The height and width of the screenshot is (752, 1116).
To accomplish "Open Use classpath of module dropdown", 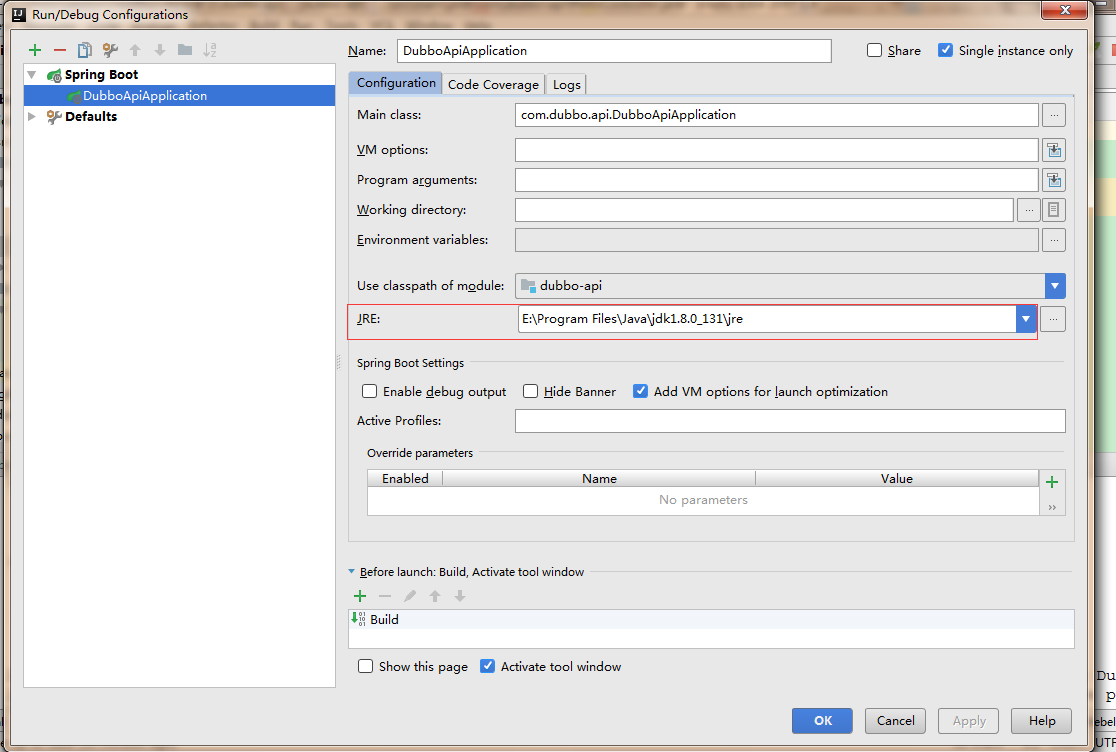I will tap(1055, 286).
